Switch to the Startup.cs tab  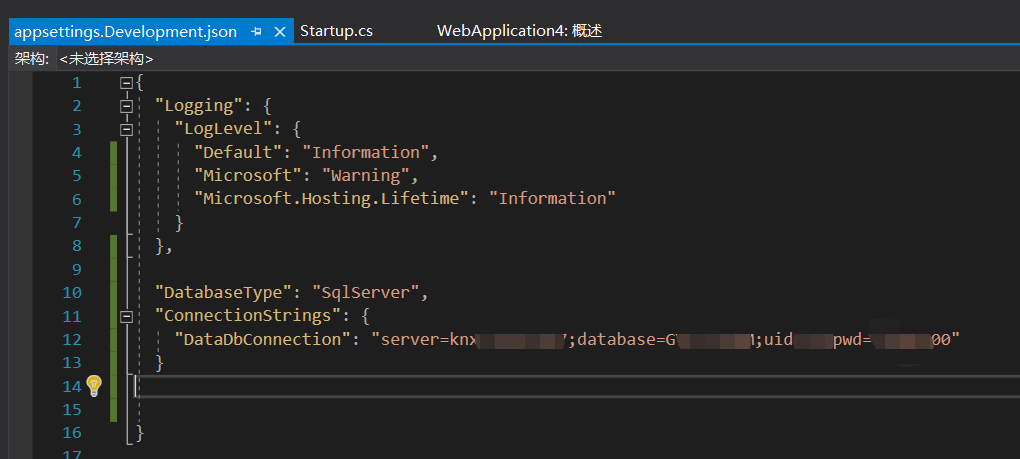tap(336, 31)
